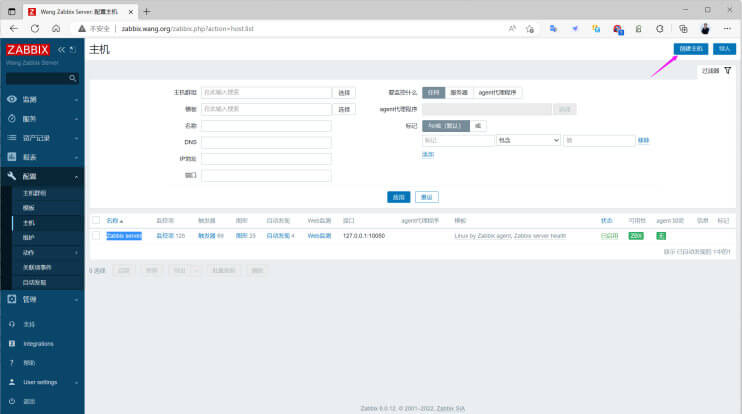Open the highlighted Zabbix server host link
This screenshot has width=742, height=414.
[124, 236]
